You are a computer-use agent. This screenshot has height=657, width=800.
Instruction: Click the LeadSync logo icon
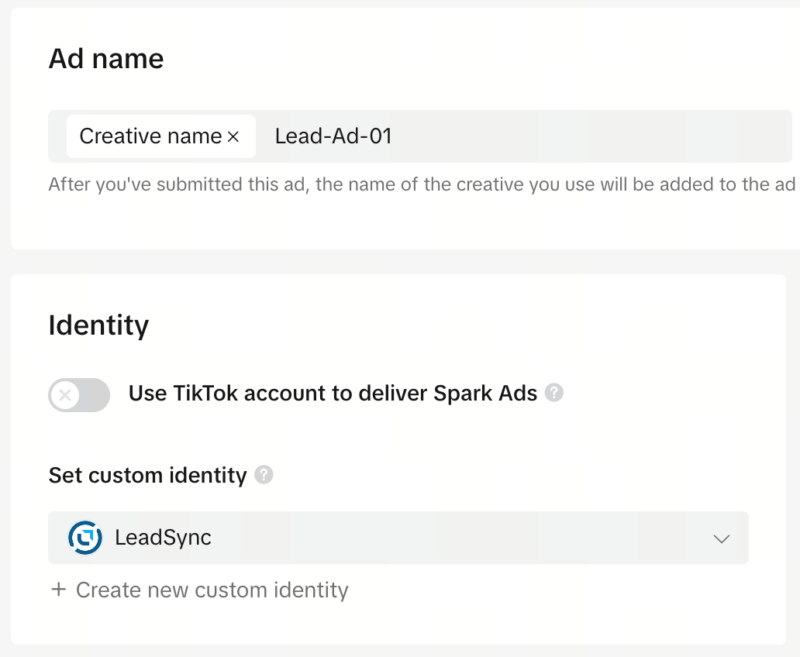coord(85,538)
